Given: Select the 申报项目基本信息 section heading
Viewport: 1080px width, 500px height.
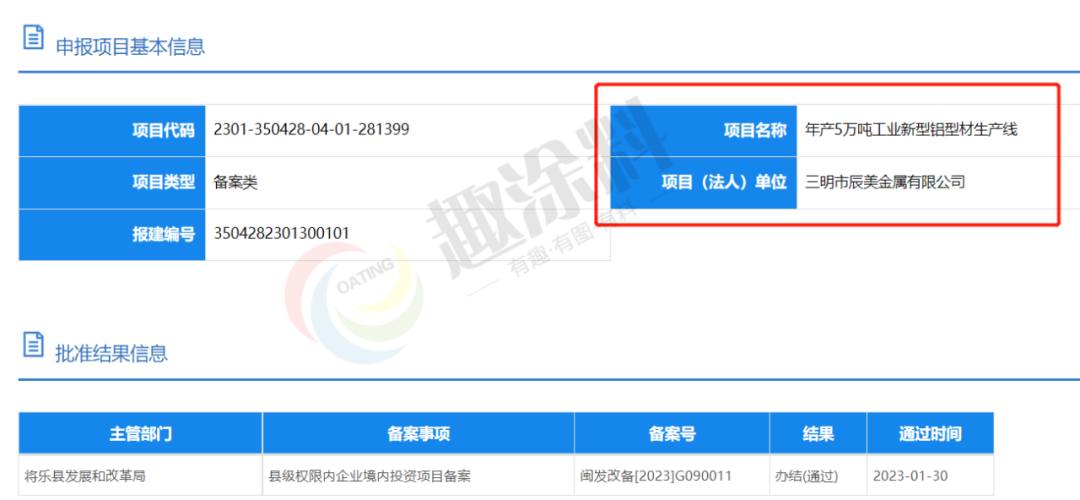Looking at the screenshot, I should tap(130, 46).
